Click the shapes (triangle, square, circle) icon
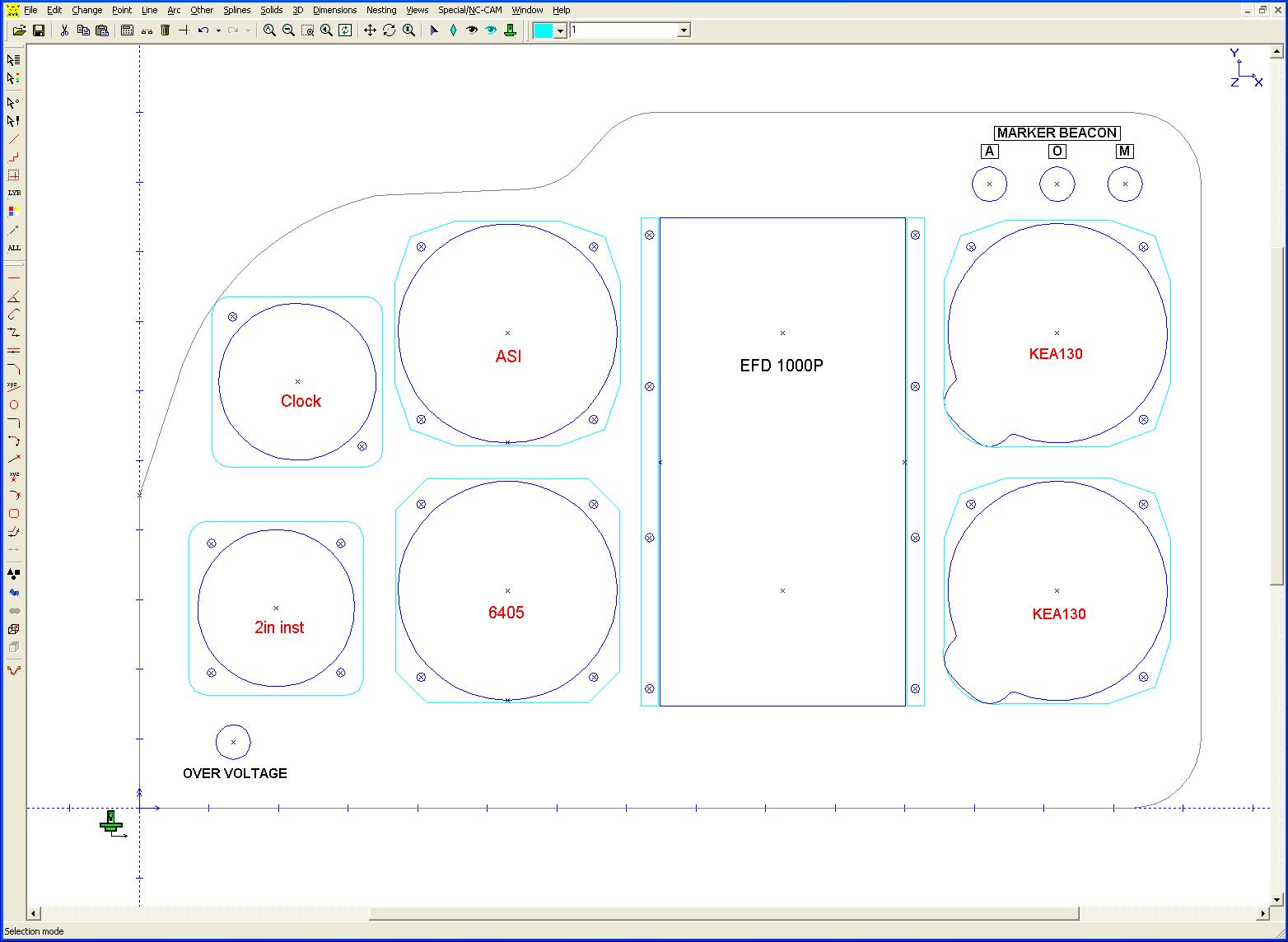The width and height of the screenshot is (1288, 942). pos(14,573)
